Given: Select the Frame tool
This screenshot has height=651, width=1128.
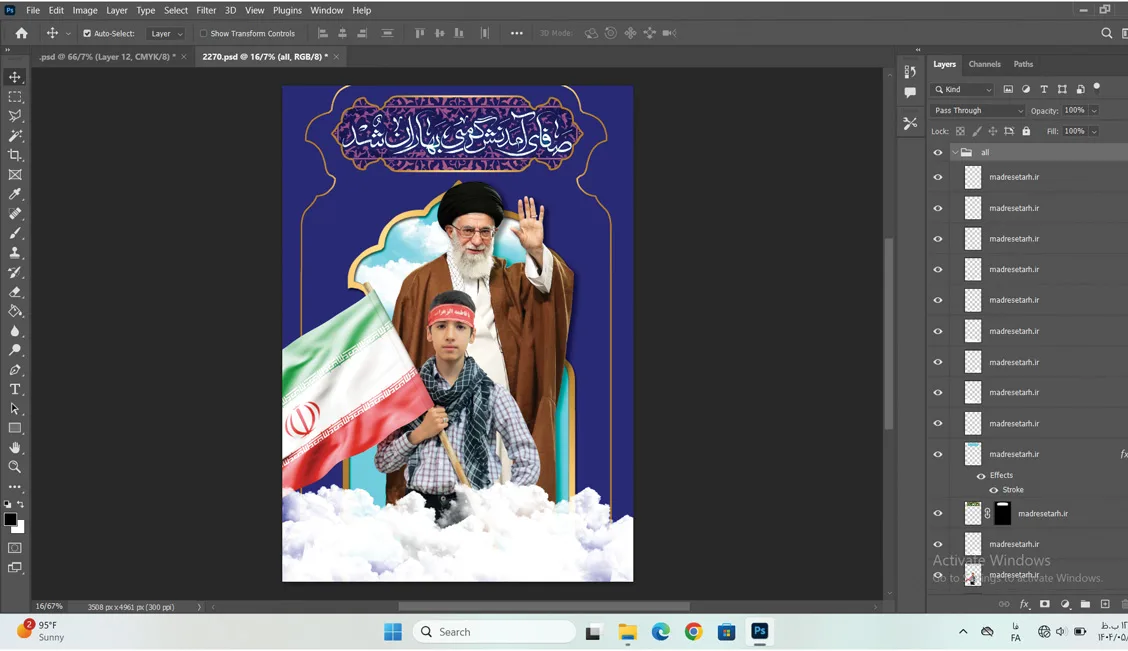Looking at the screenshot, I should point(14,175).
